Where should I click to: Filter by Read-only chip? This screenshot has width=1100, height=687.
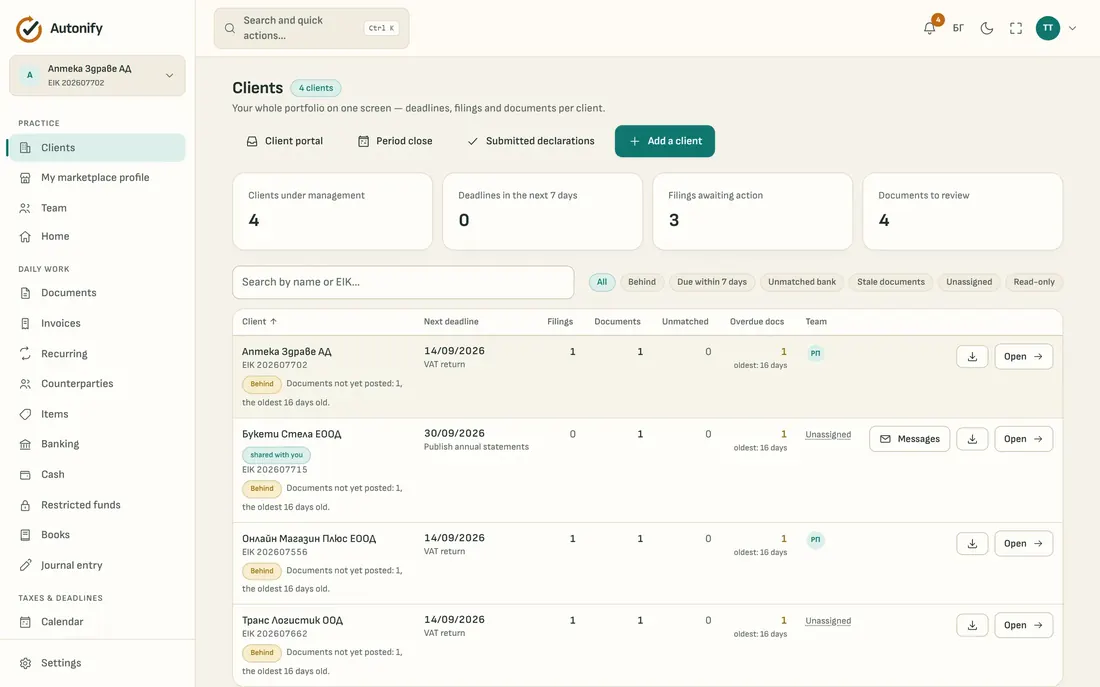[x=1034, y=282]
